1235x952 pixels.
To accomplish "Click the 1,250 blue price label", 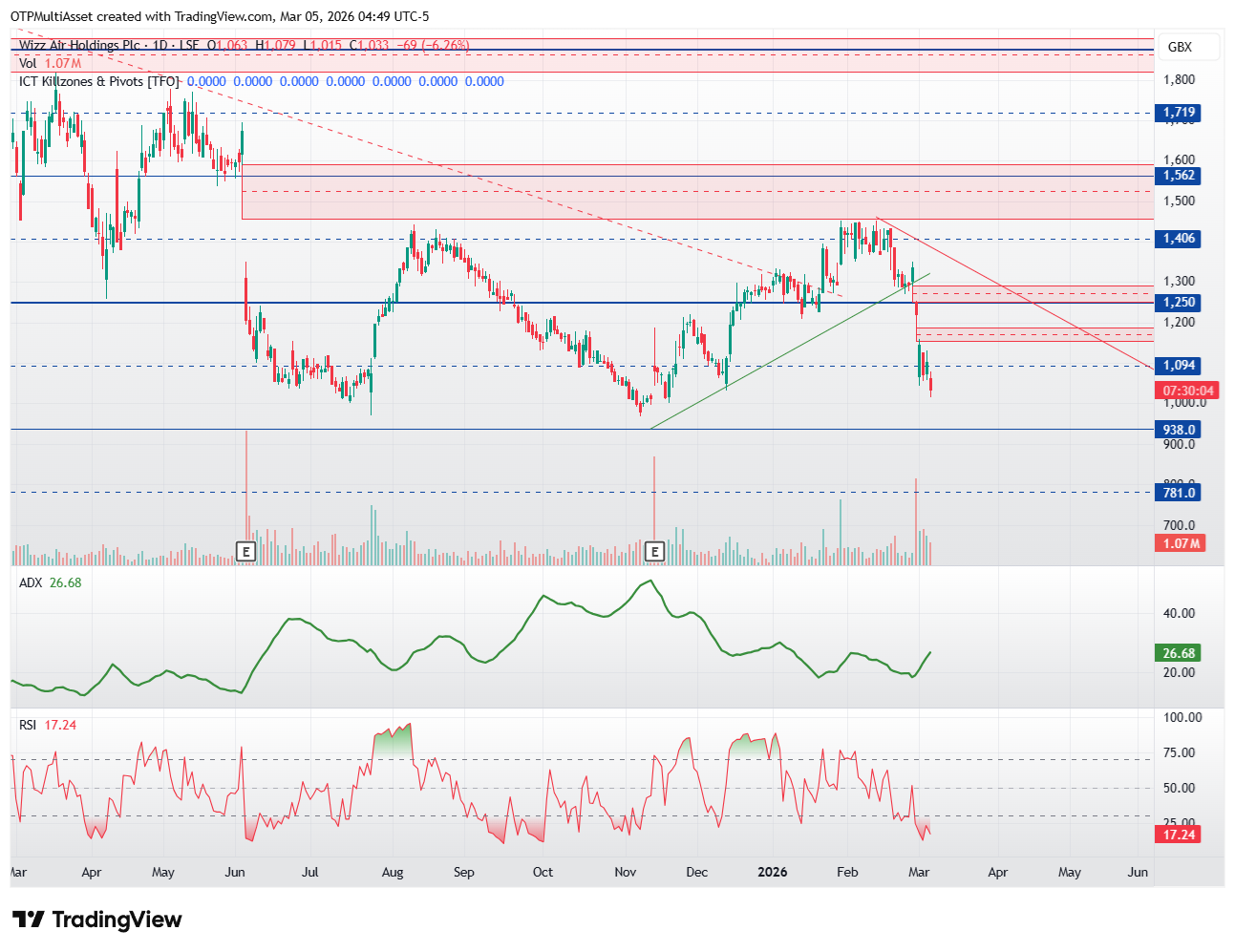I will [1179, 303].
